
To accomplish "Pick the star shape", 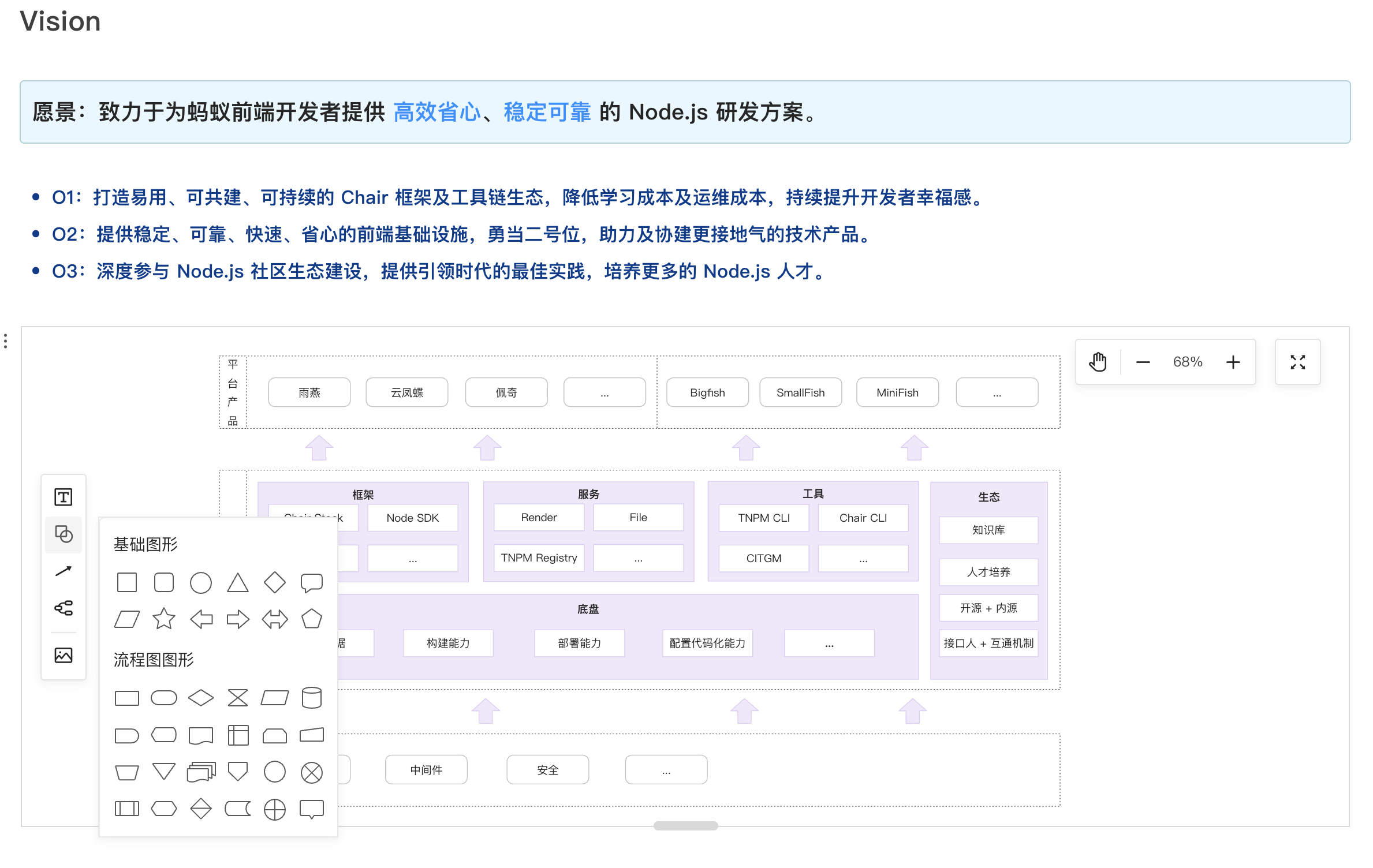I will [x=164, y=619].
